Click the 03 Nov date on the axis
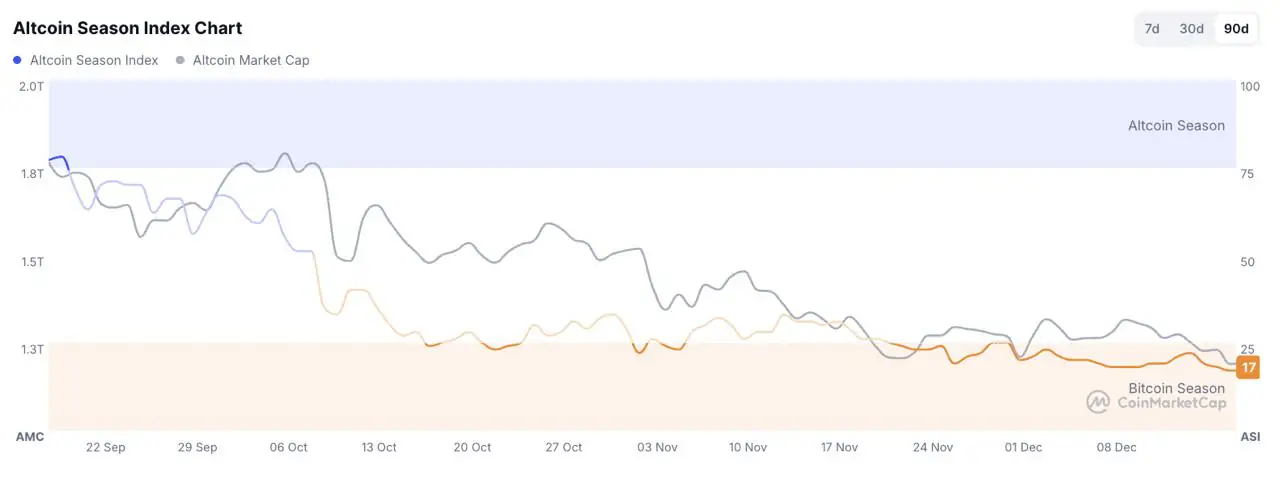Image resolution: width=1280 pixels, height=479 pixels. tap(656, 447)
